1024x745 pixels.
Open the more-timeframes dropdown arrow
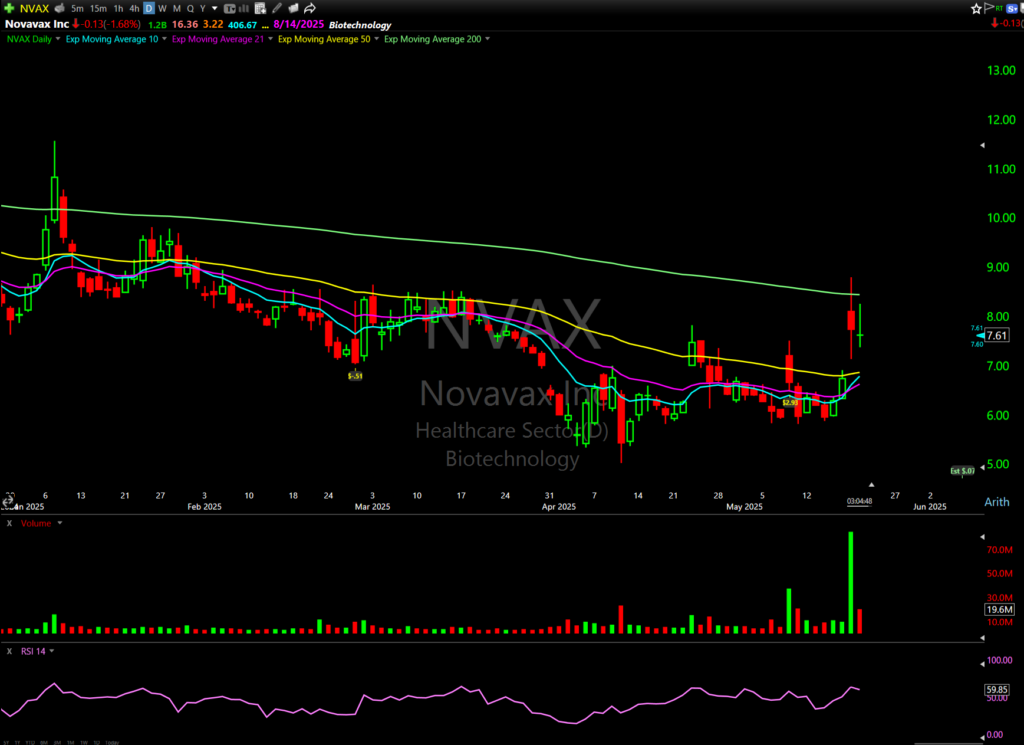tap(214, 8)
